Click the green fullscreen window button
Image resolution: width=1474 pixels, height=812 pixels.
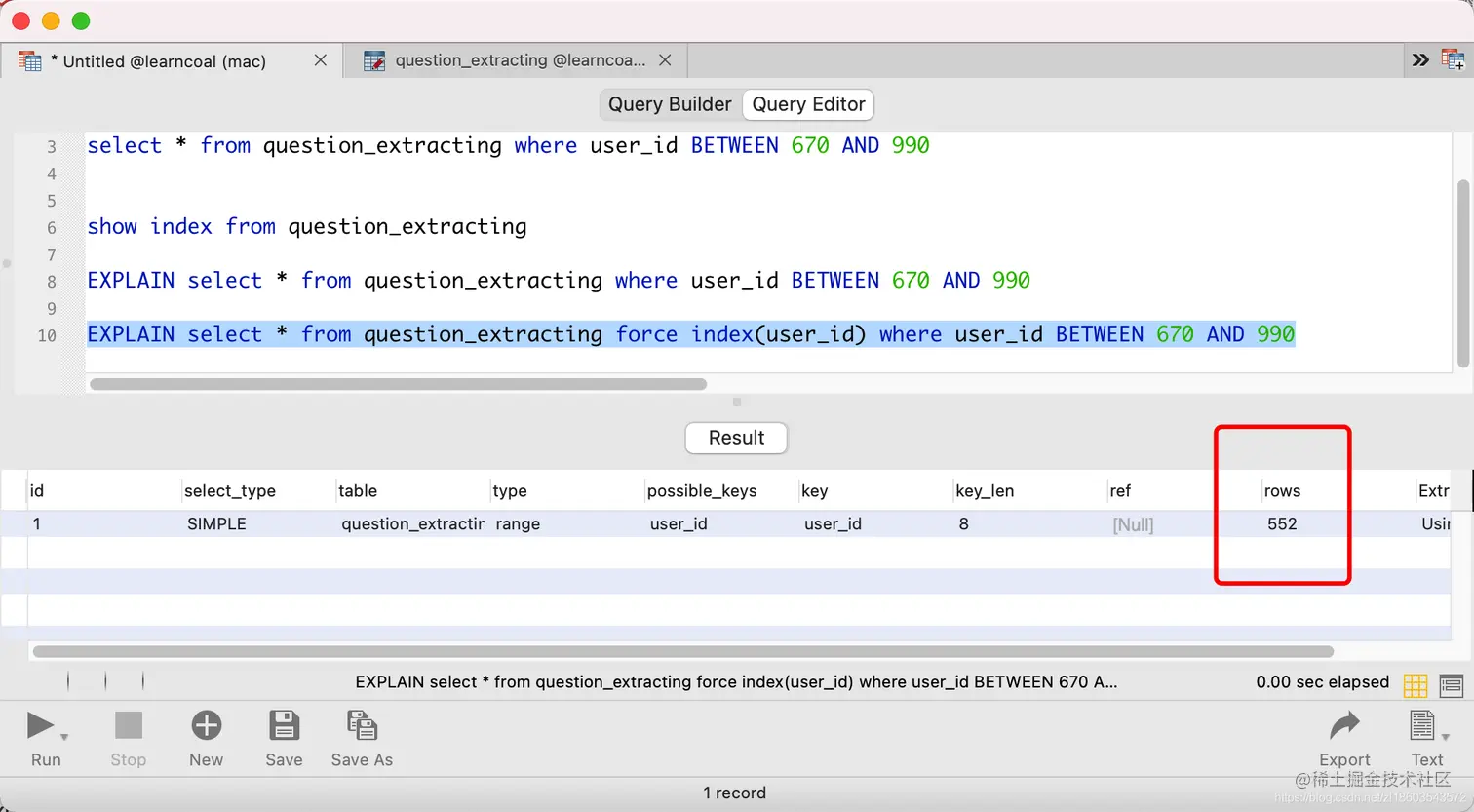click(81, 20)
